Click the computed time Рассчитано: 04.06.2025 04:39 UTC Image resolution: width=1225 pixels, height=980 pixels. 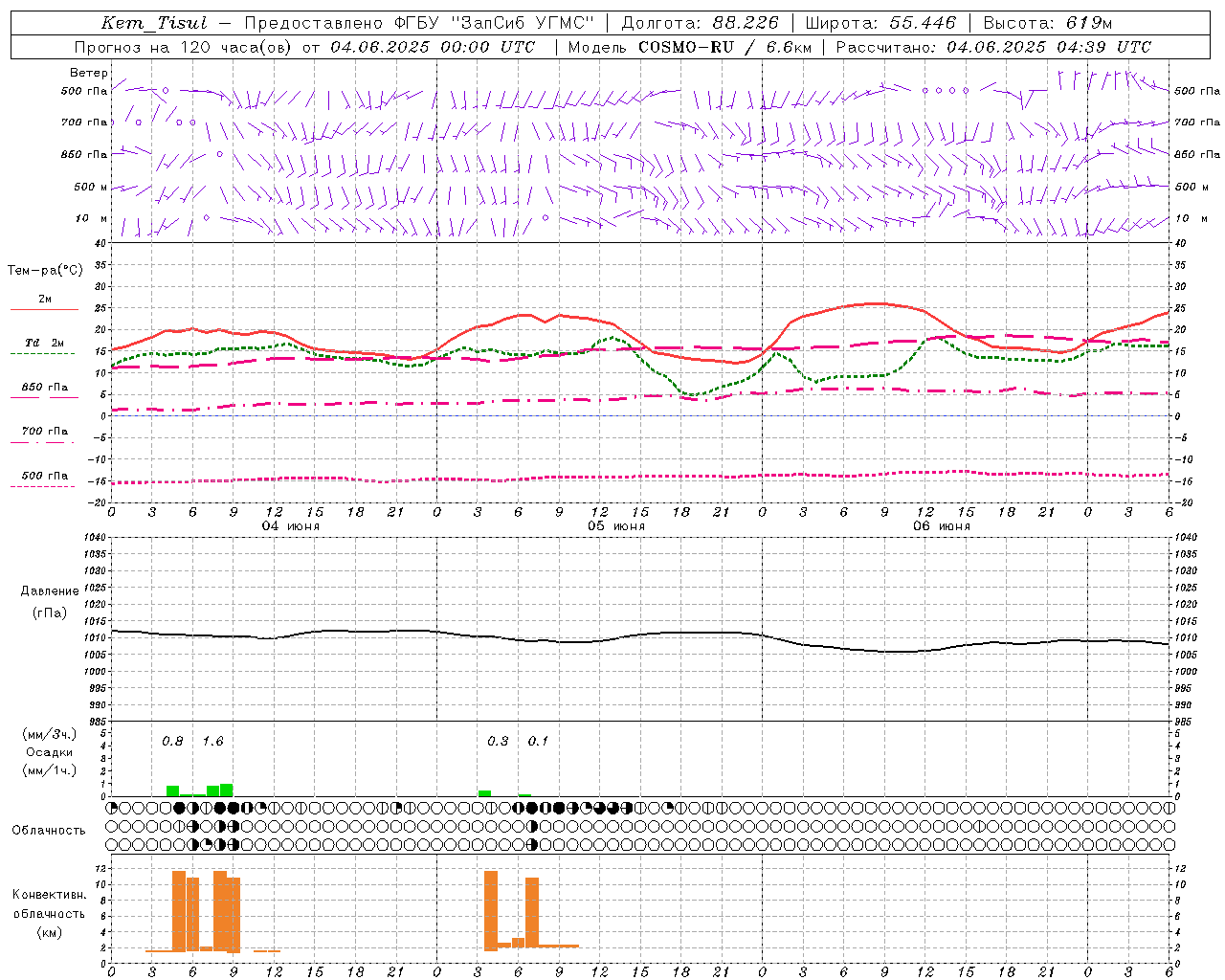click(993, 47)
